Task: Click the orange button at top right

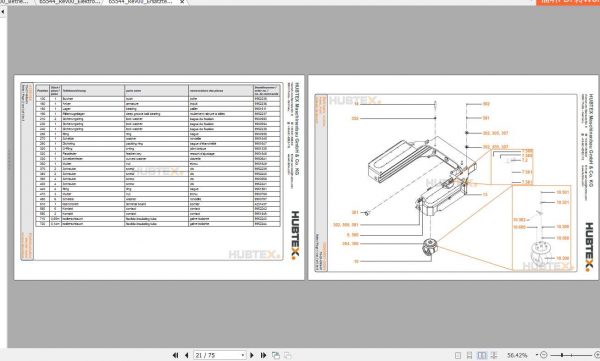Action: [568, 2]
